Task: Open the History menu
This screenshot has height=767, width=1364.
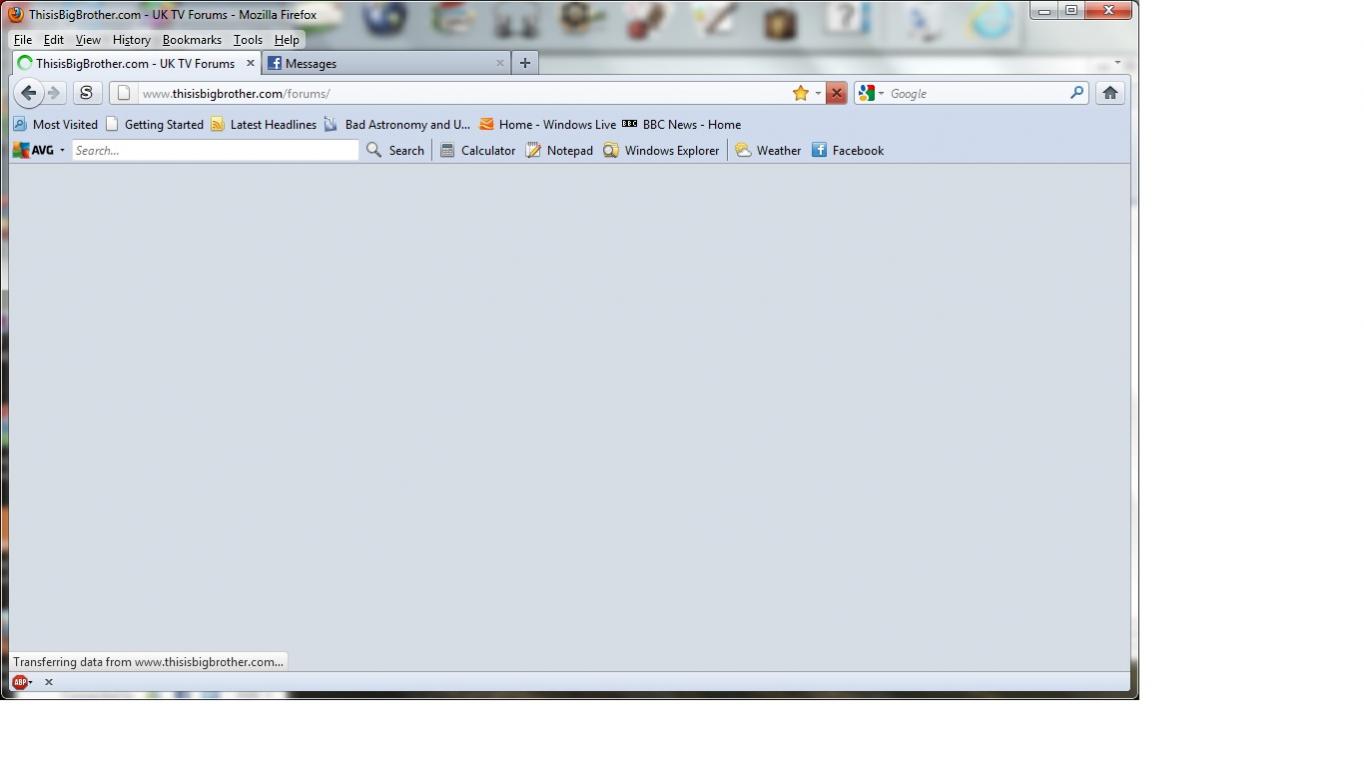Action: [x=131, y=40]
